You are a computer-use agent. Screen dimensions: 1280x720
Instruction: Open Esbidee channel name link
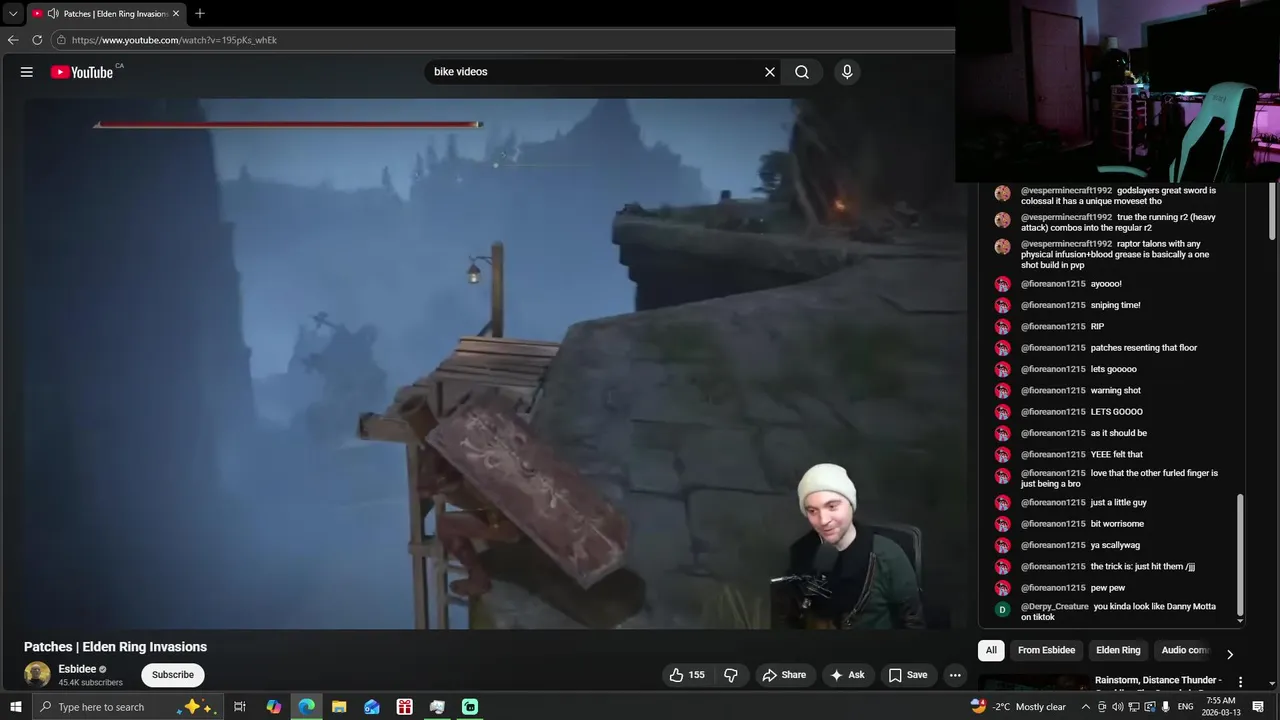click(77, 669)
